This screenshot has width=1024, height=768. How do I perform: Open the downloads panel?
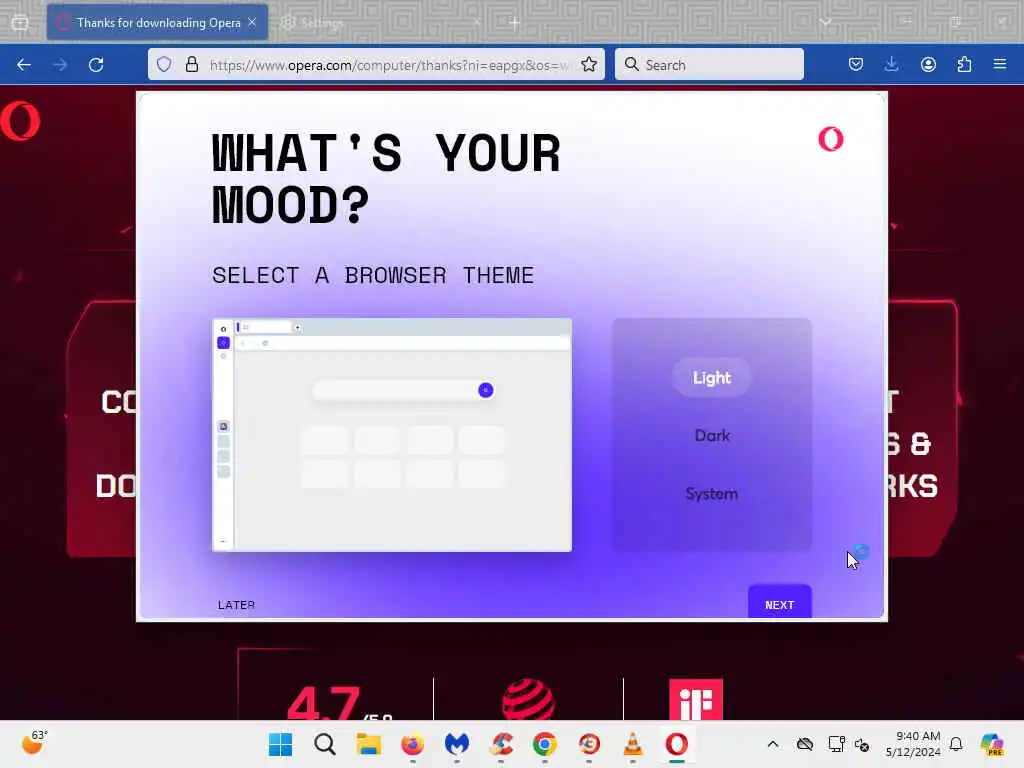[x=891, y=64]
